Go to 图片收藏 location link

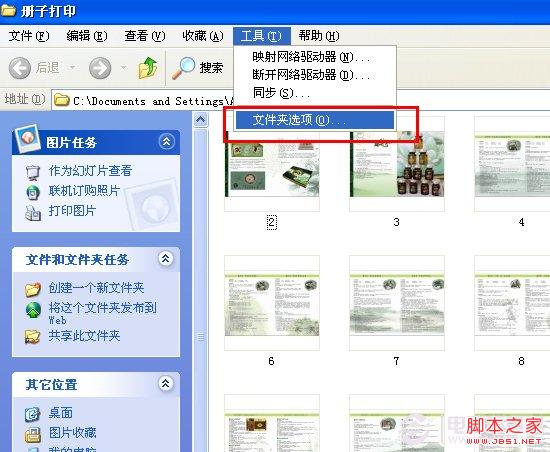(72, 433)
